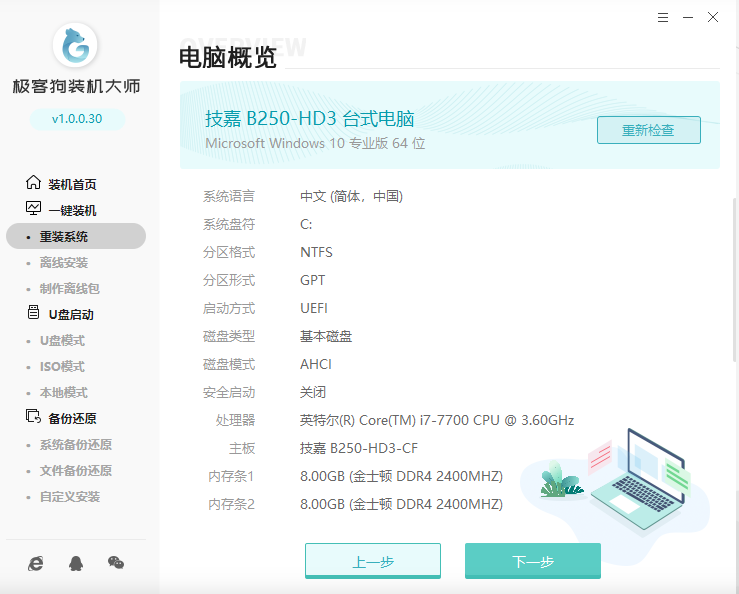739x594 pixels.
Task: Select 离线安装 in the sidebar
Action: tap(64, 263)
